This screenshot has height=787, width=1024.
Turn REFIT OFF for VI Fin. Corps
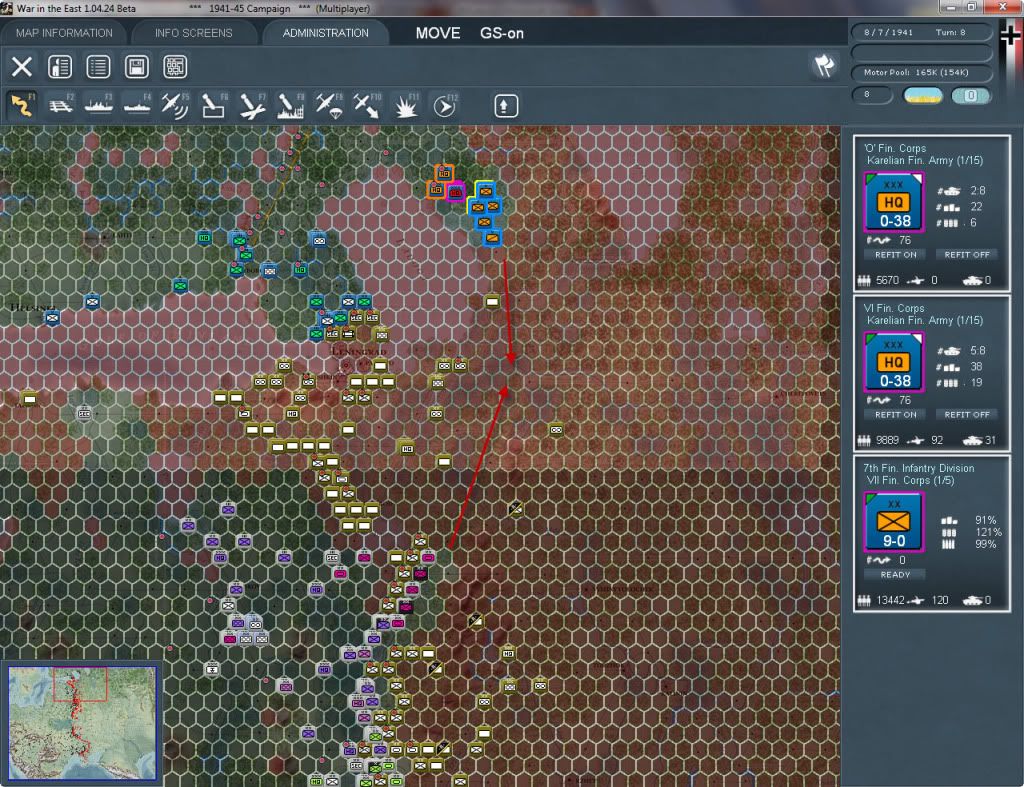[967, 415]
